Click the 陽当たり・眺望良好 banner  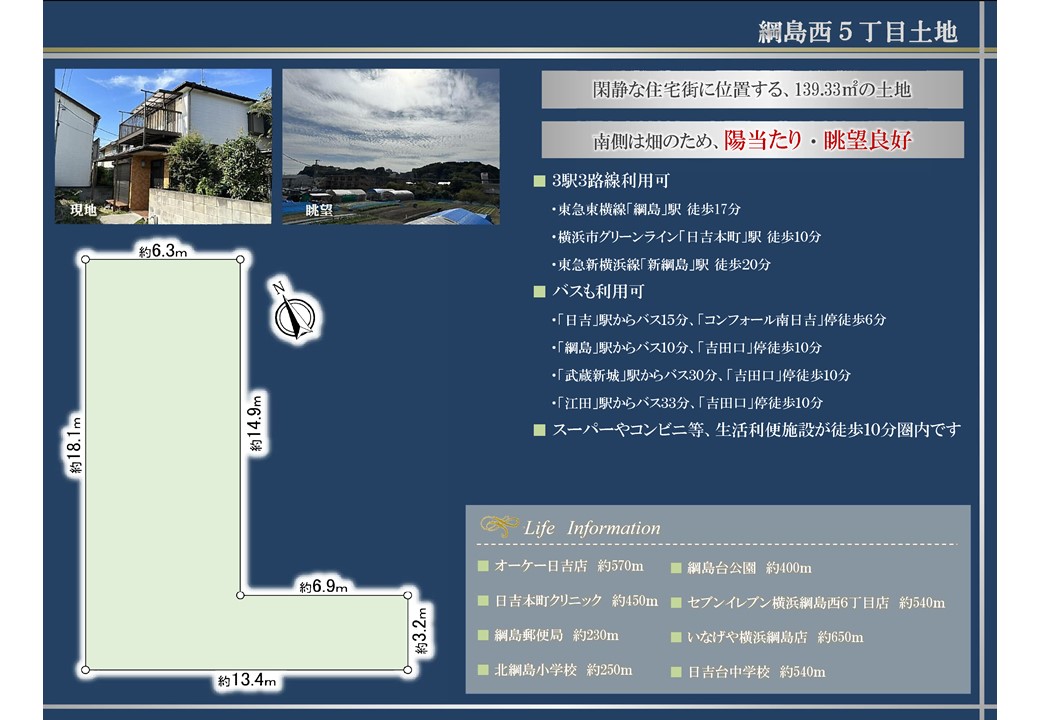[752, 140]
